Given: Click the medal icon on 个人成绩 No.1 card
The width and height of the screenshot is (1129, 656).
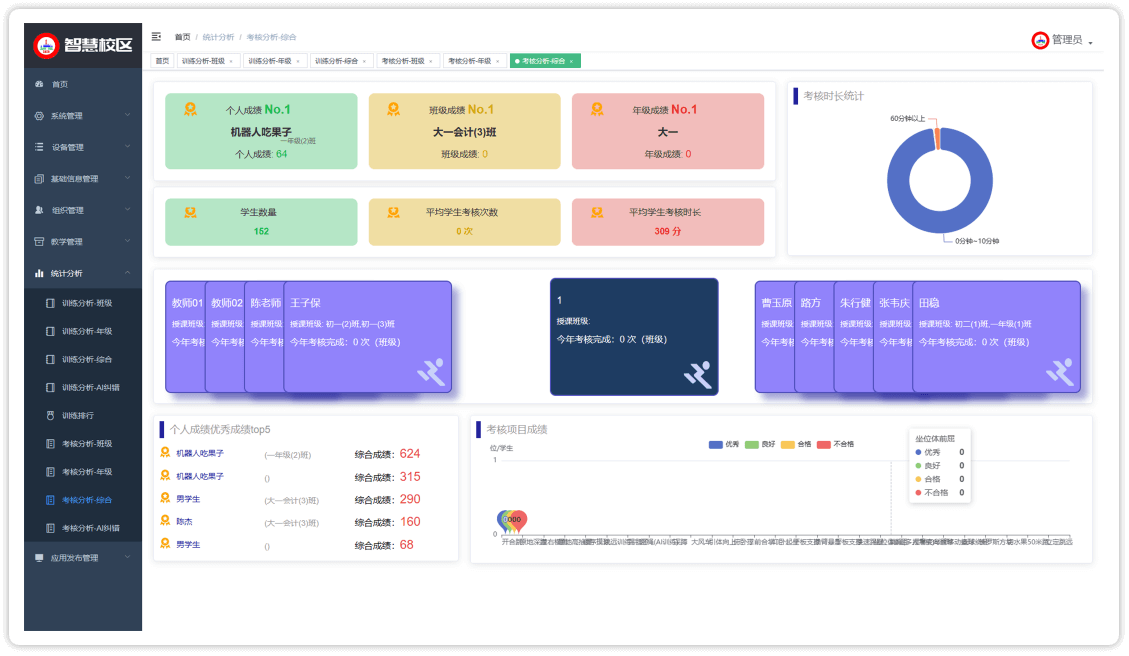Looking at the screenshot, I should pos(190,109).
